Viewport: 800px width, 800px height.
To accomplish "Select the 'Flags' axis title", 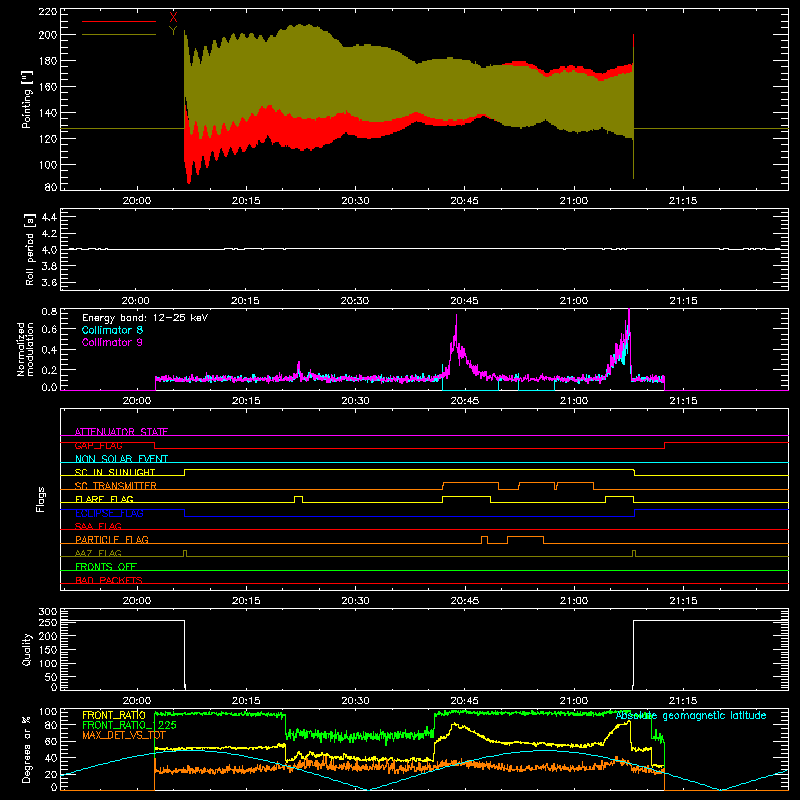I will pyautogui.click(x=41, y=499).
